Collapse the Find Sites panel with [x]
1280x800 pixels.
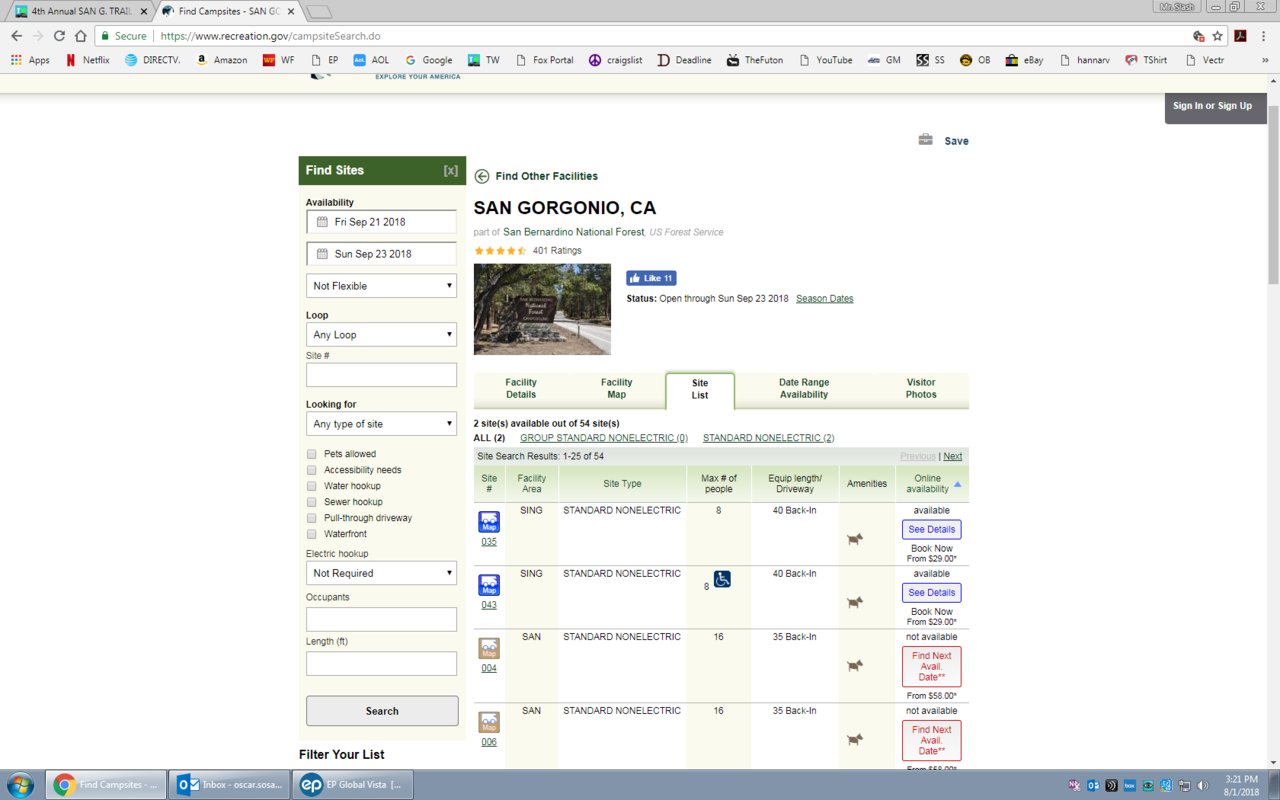[450, 171]
